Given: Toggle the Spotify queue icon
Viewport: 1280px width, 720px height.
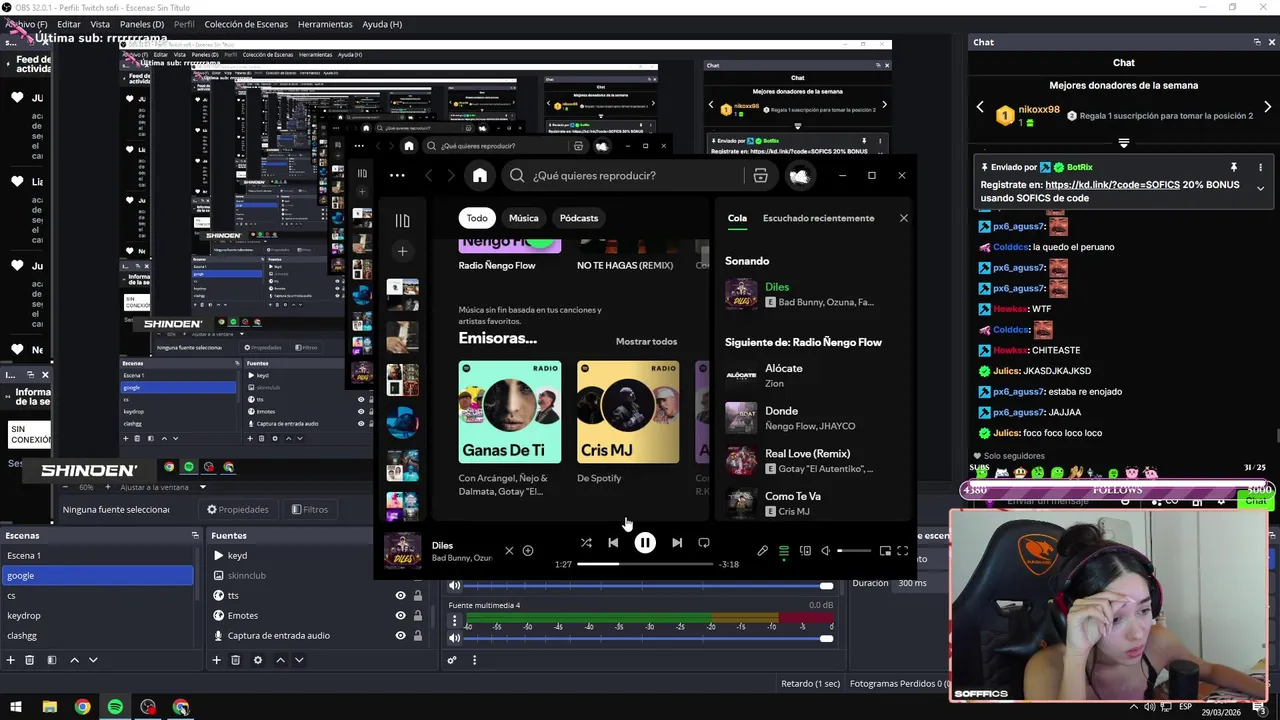Looking at the screenshot, I should [784, 550].
